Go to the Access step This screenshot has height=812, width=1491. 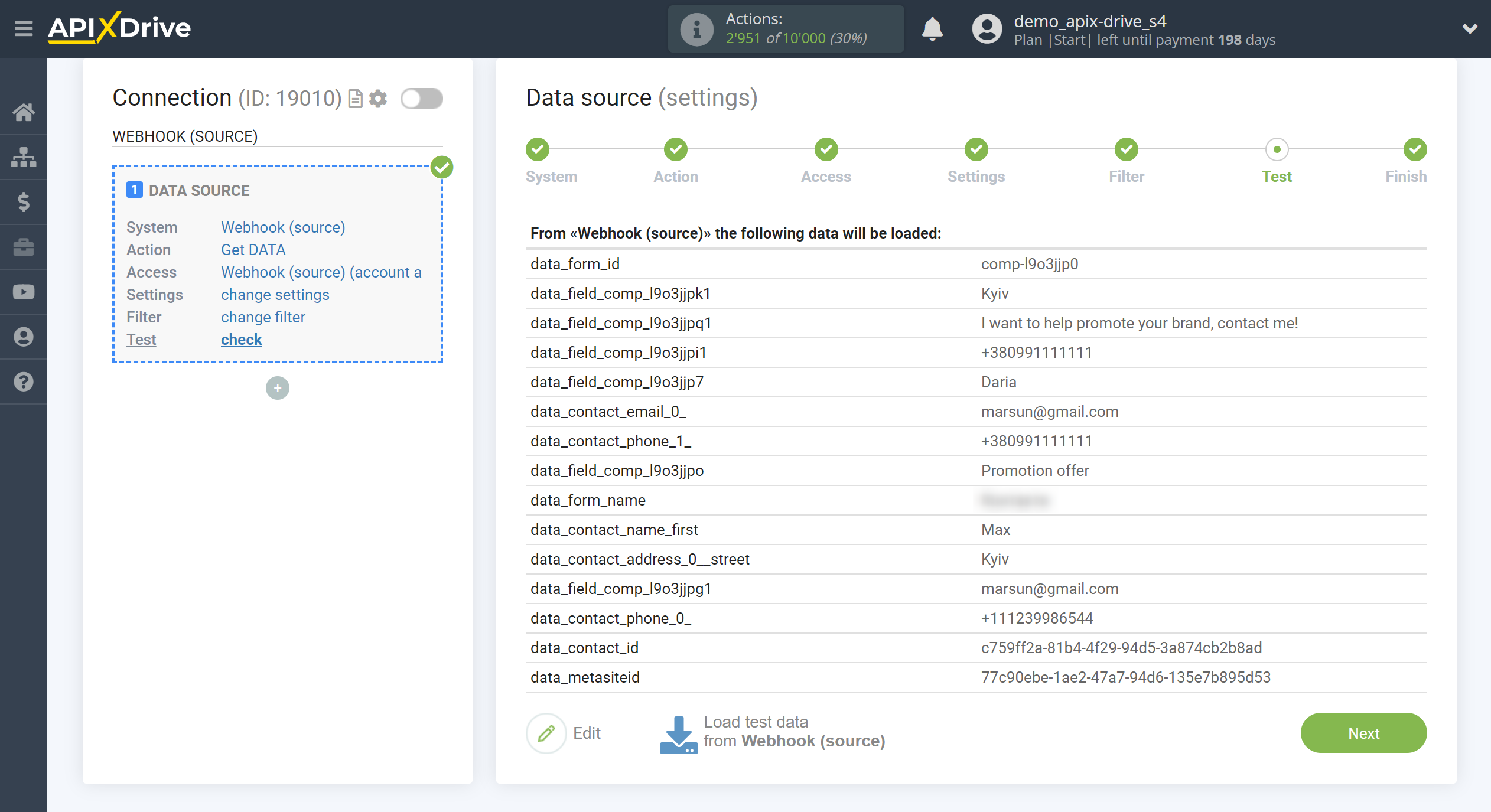pos(826,149)
